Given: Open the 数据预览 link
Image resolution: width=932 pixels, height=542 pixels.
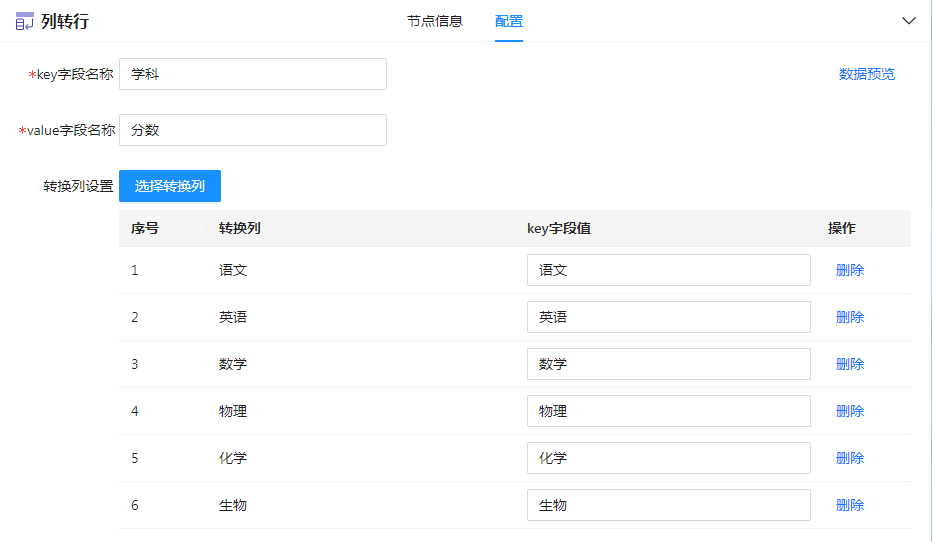Looking at the screenshot, I should tap(866, 74).
